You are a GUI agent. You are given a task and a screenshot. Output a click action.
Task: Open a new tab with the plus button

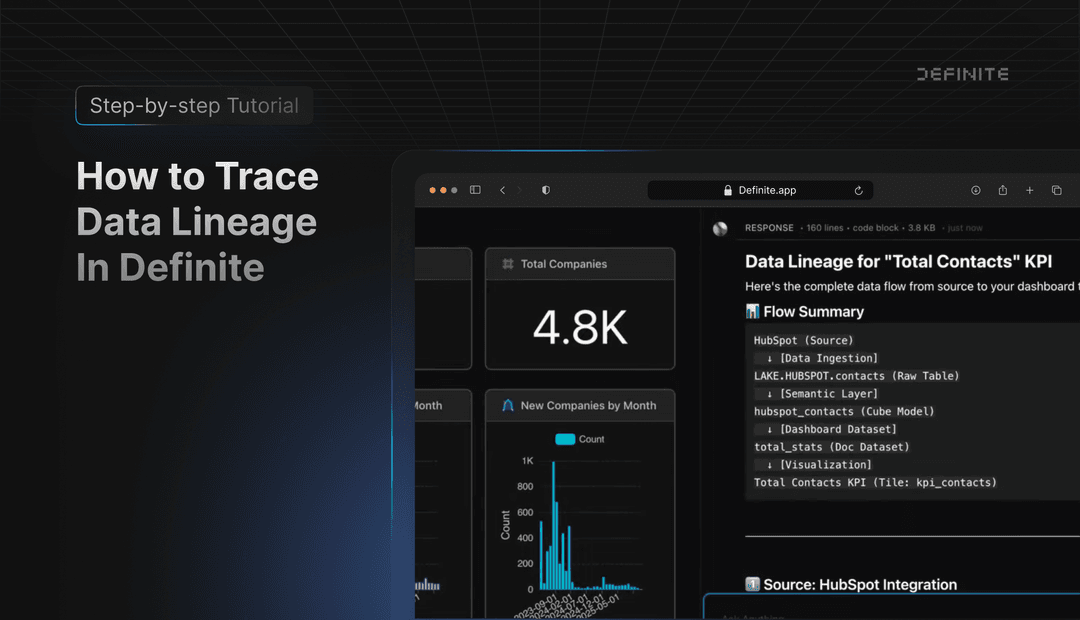click(1029, 189)
